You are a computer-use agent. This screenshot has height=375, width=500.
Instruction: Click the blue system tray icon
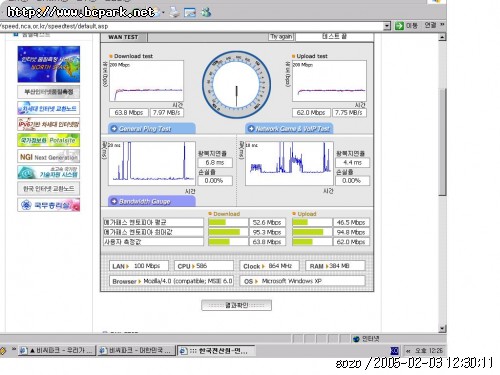click(394, 351)
